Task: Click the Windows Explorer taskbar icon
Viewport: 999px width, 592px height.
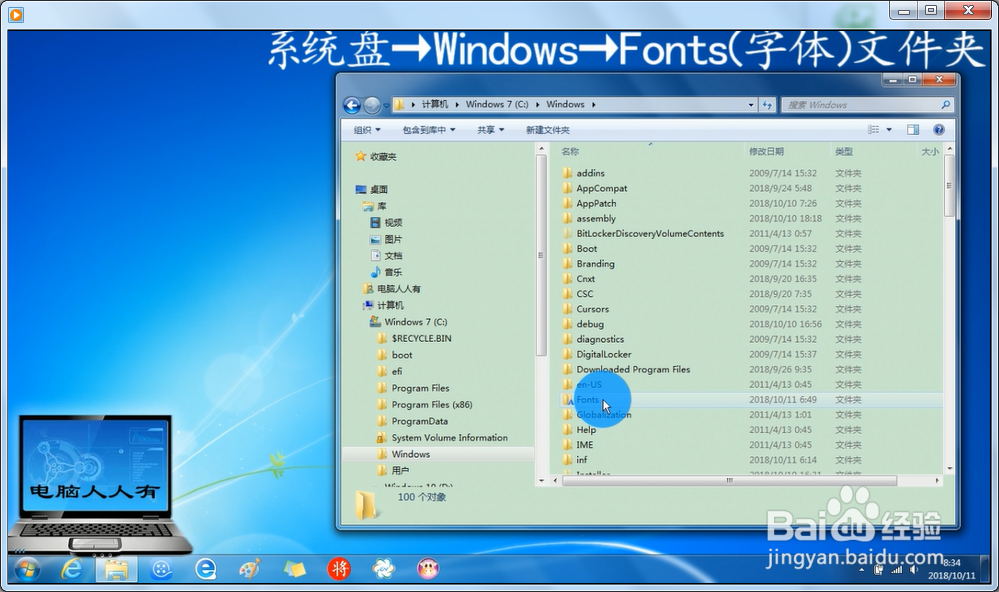Action: [116, 569]
